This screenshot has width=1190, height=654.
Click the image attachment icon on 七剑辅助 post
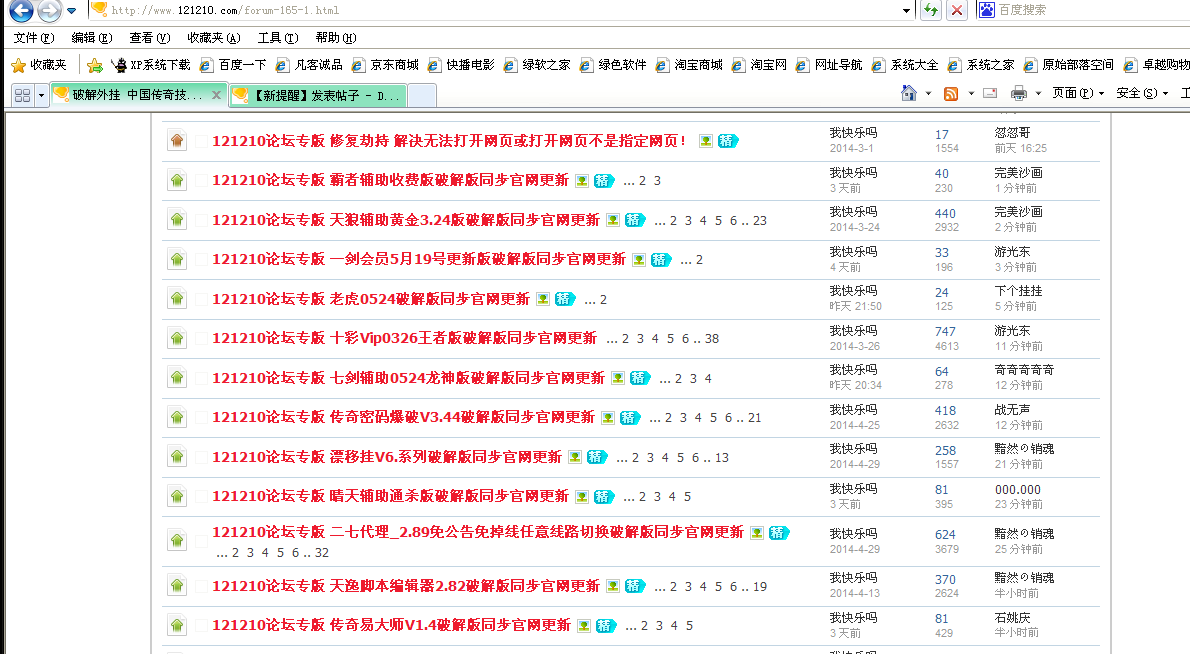[618, 378]
